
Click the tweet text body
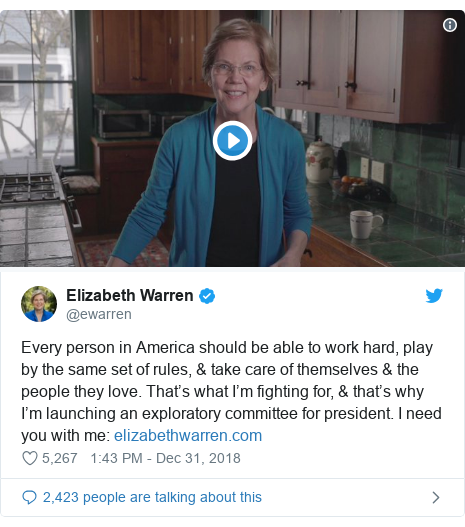point(231,391)
